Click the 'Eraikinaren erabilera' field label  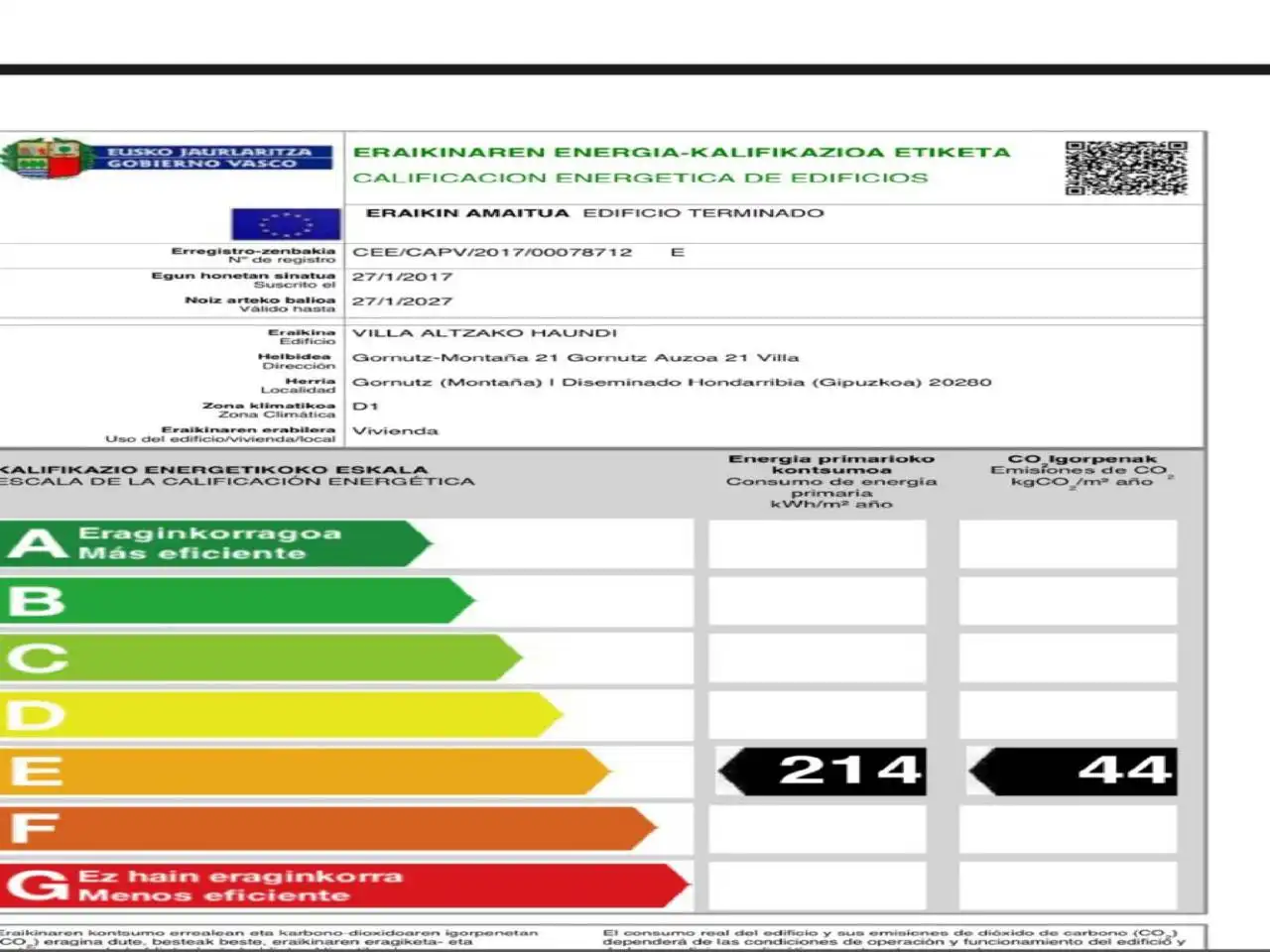[x=248, y=429]
